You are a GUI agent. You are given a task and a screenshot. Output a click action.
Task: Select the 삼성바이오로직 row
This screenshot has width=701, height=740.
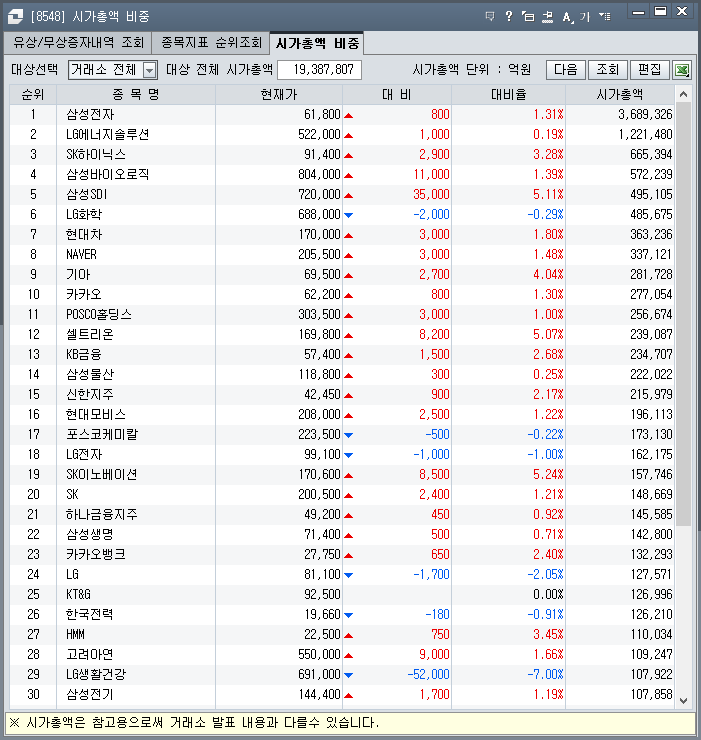(x=342, y=175)
